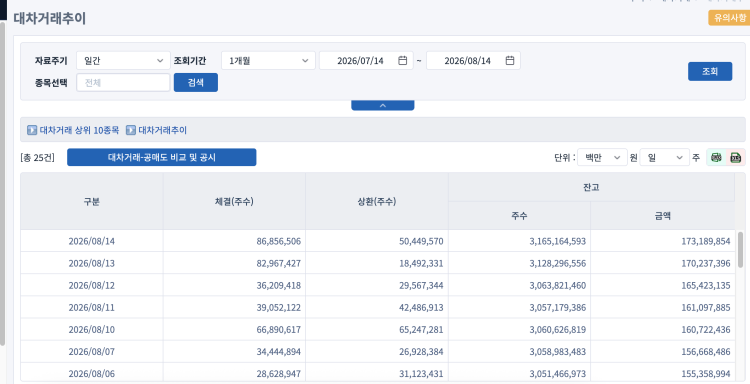Click the 금액 sub-column header
The height and width of the screenshot is (384, 750).
pos(663,216)
